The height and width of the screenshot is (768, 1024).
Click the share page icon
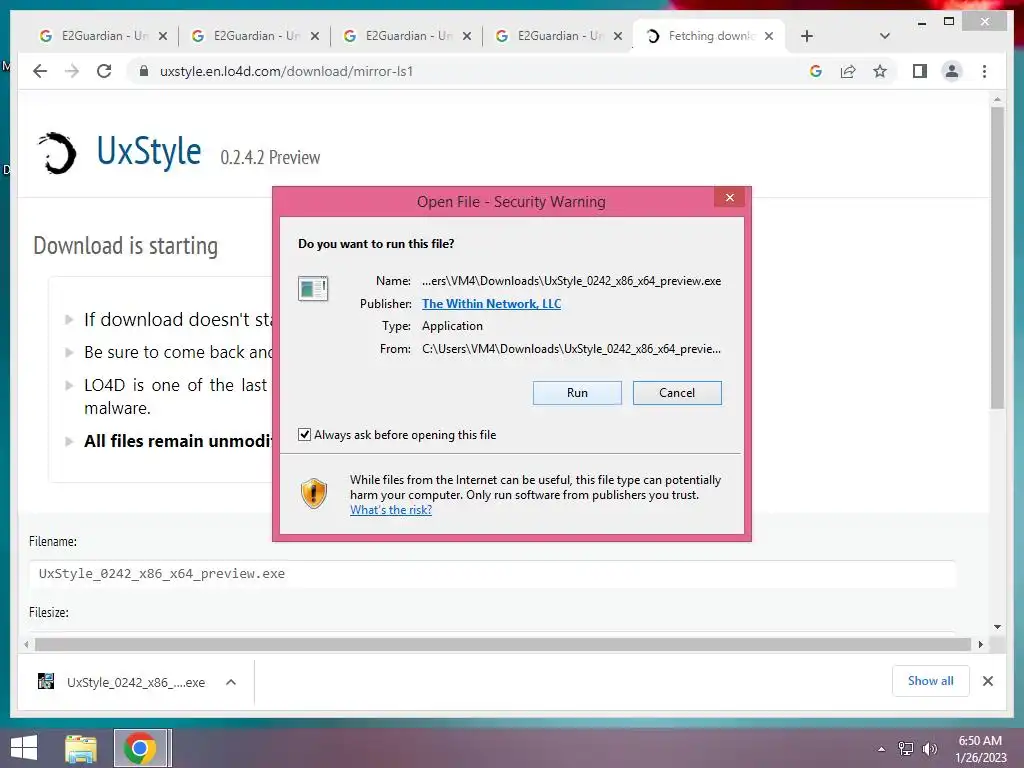[x=848, y=71]
